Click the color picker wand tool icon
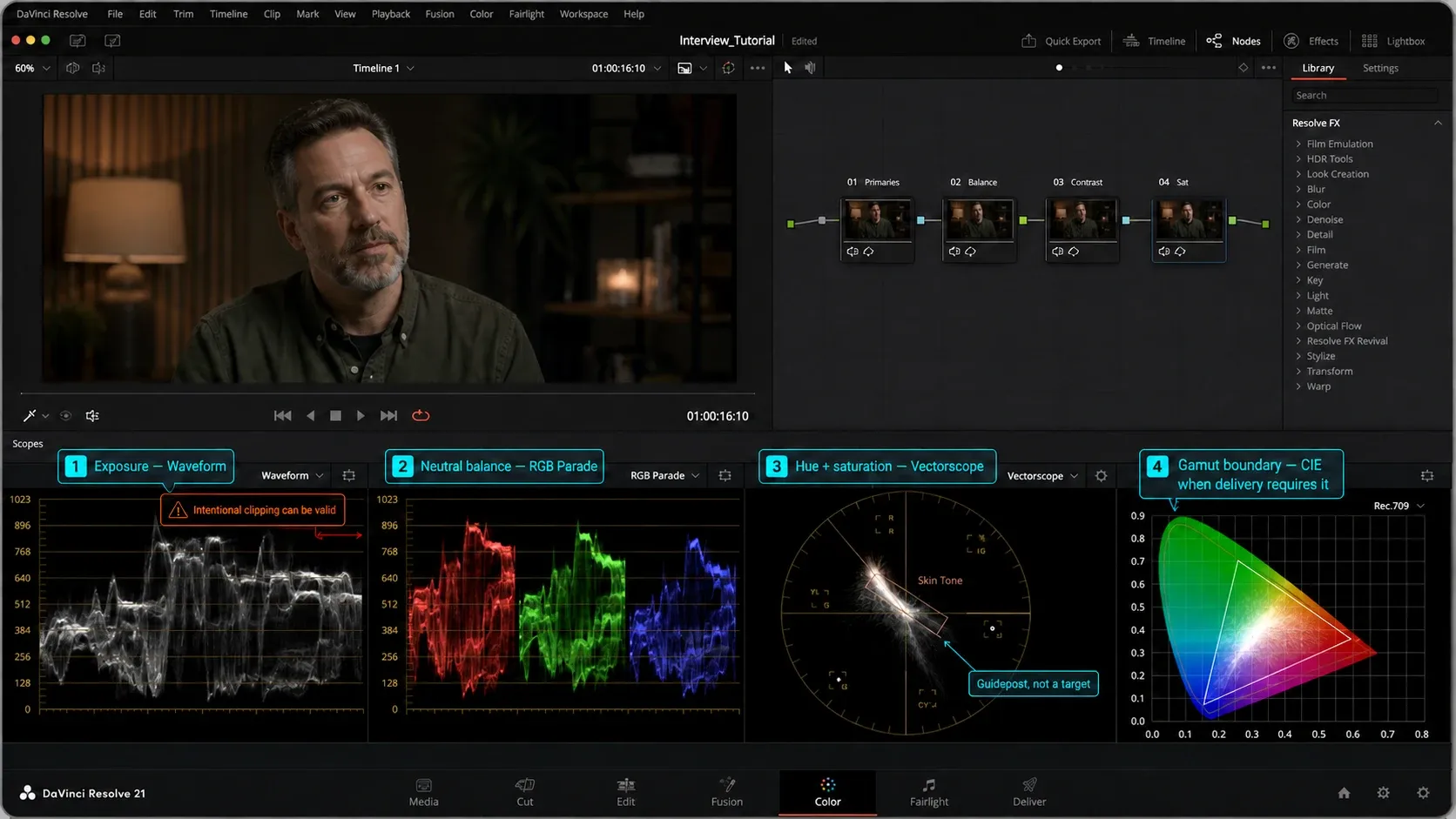Image resolution: width=1456 pixels, height=819 pixels. pos(29,416)
